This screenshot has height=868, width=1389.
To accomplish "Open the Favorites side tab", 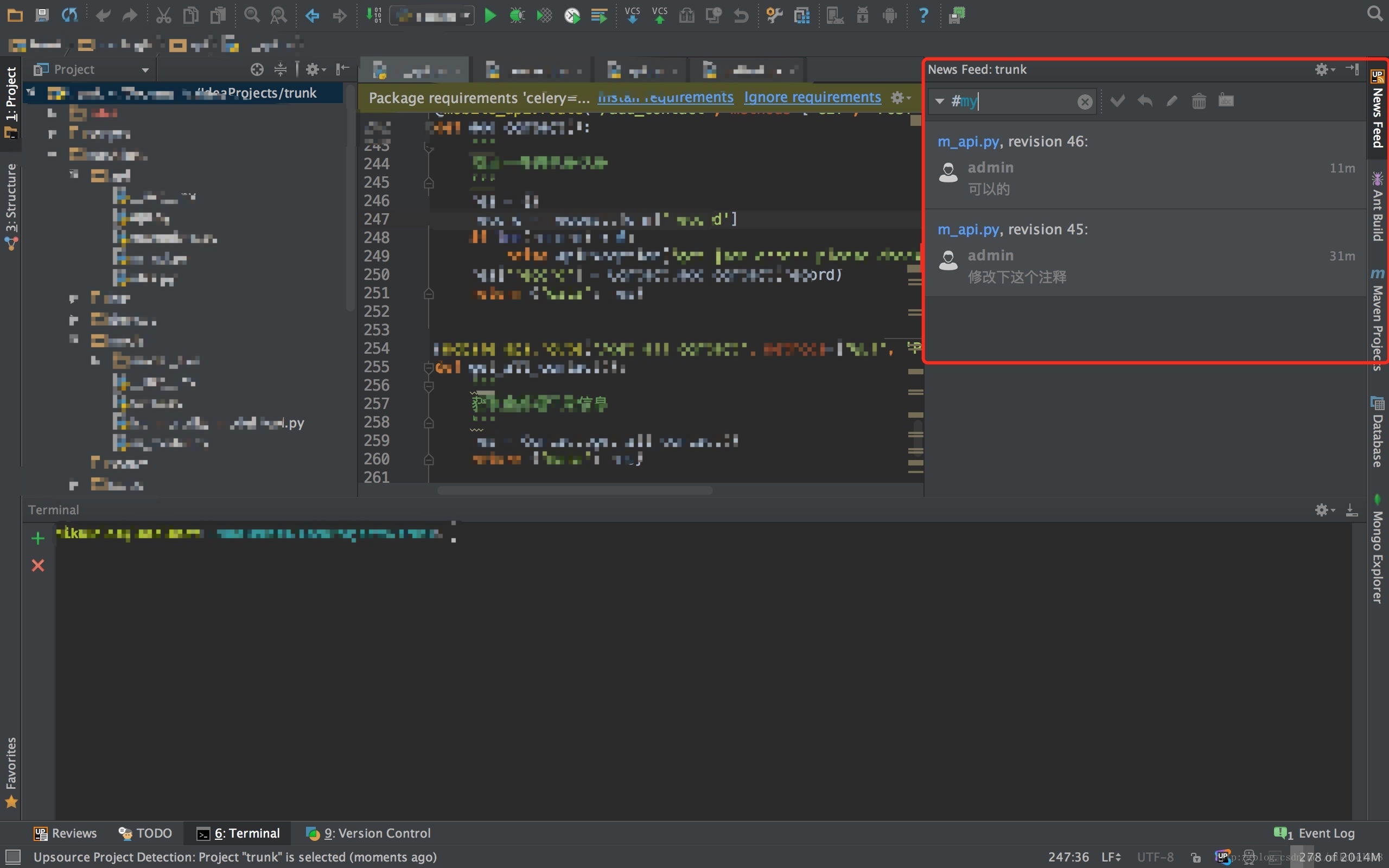I will pos(11,773).
